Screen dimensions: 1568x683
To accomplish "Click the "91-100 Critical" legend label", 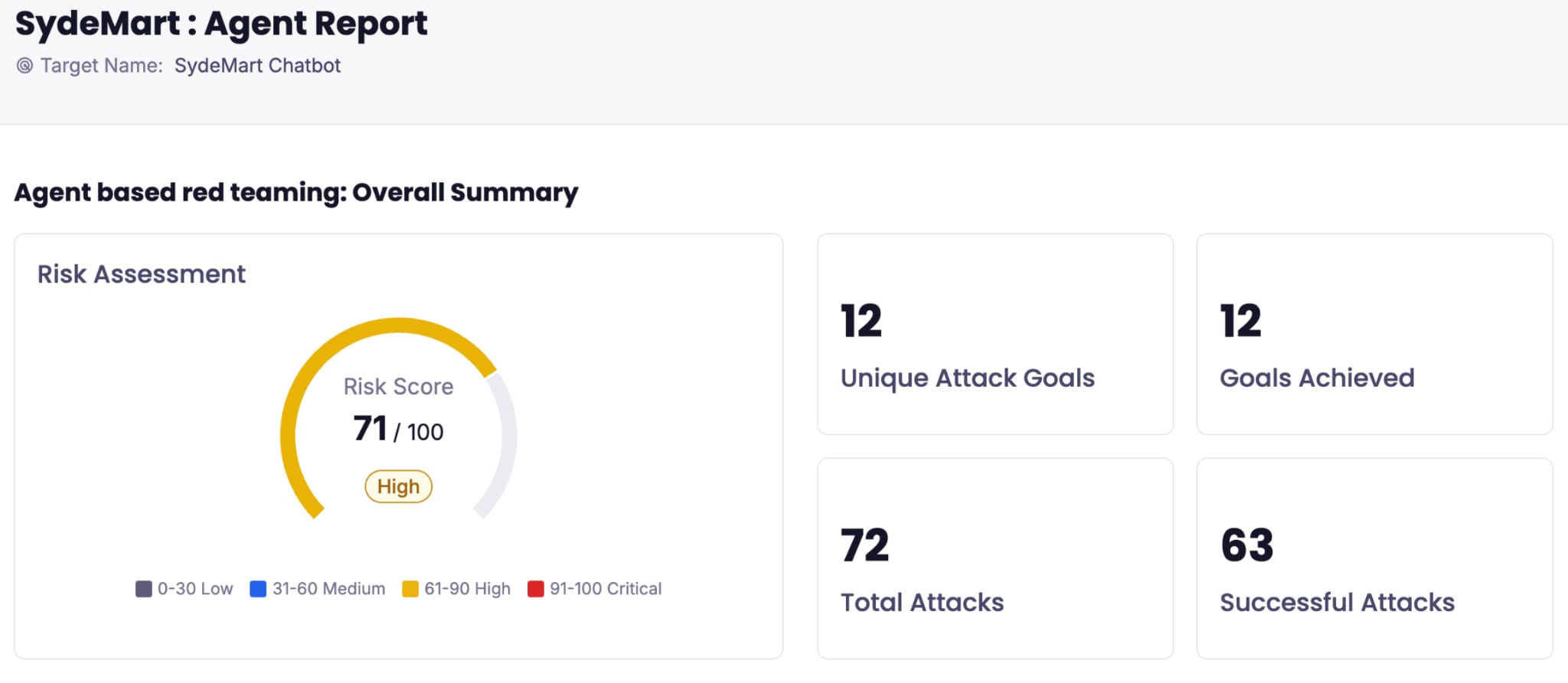I will click(606, 589).
